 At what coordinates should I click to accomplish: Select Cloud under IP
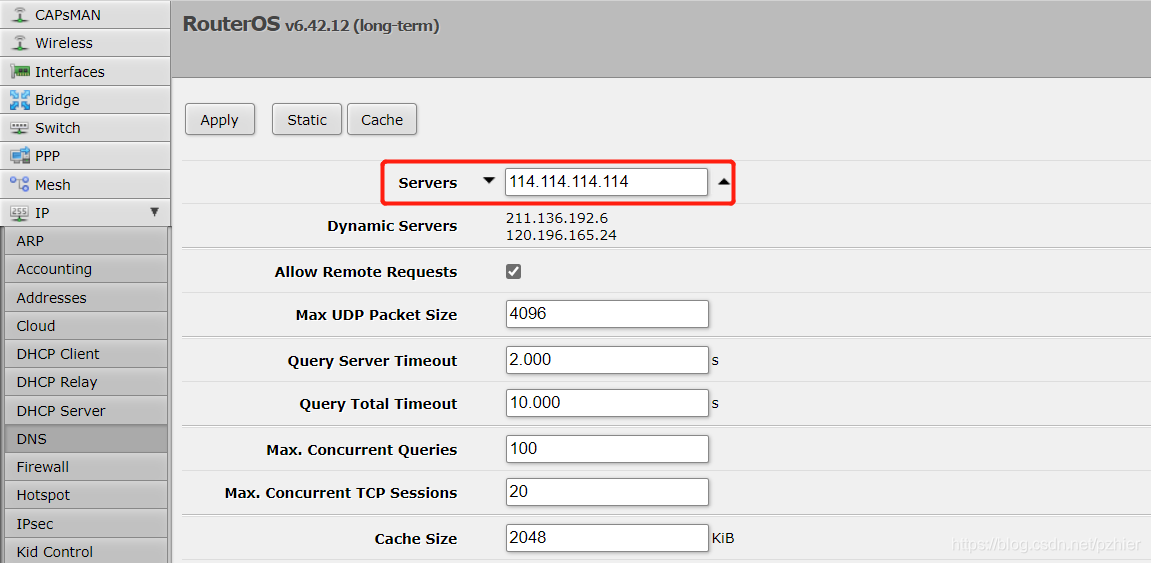coord(85,326)
